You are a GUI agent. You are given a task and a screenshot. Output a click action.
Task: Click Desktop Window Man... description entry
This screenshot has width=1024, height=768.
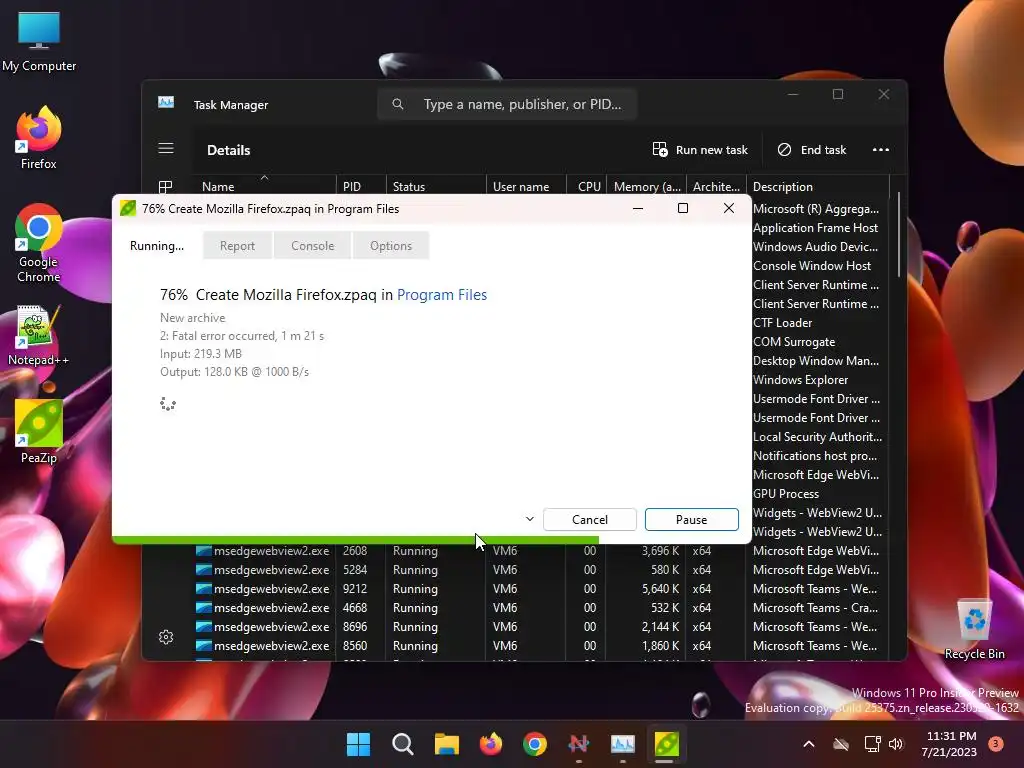[x=816, y=360]
